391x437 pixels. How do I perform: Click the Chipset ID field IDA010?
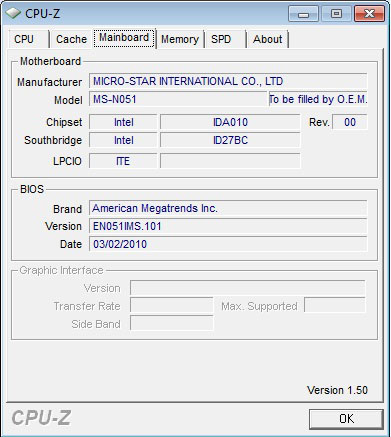(x=230, y=122)
